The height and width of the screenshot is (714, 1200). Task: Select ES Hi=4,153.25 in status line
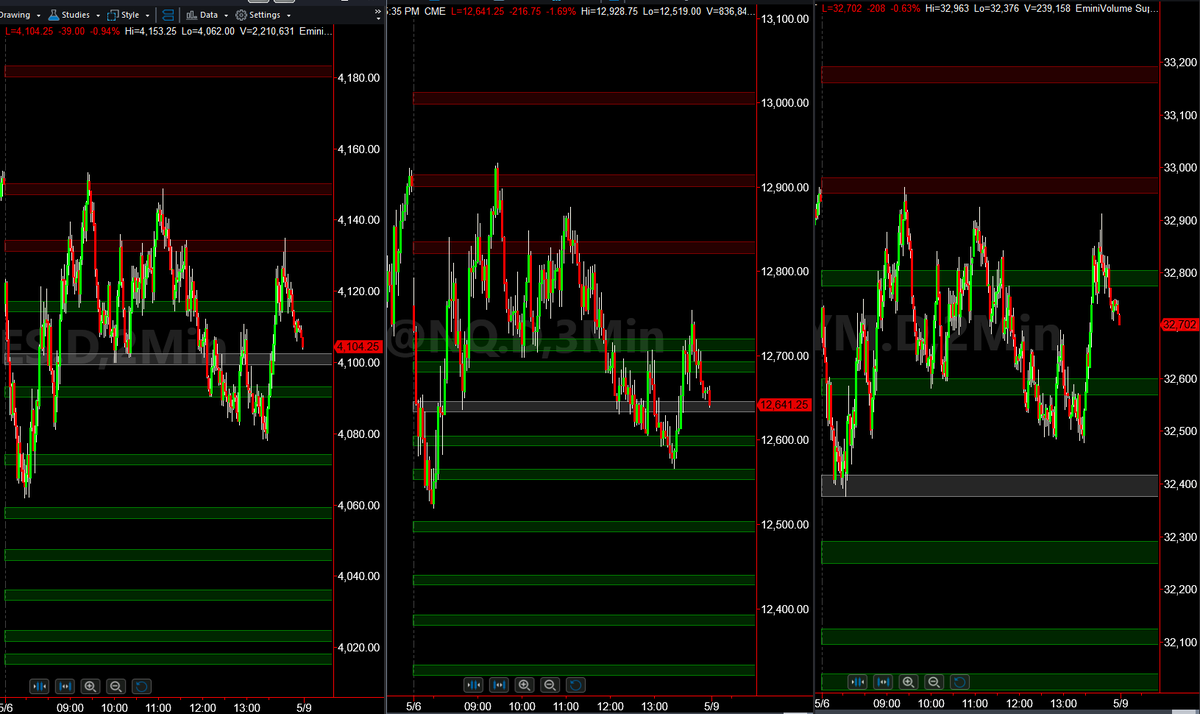(x=149, y=31)
